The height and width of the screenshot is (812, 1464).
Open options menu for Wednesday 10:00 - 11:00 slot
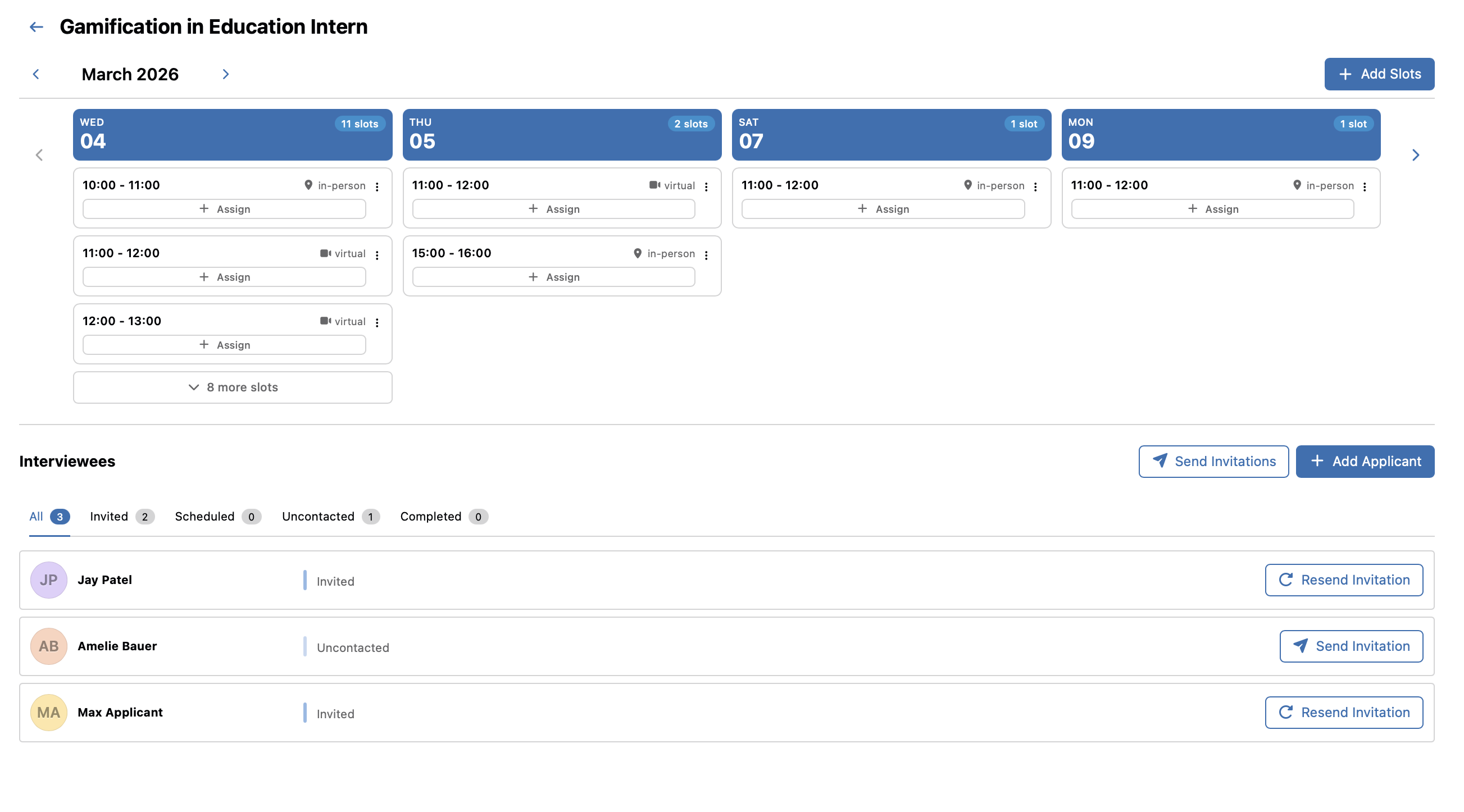(378, 186)
